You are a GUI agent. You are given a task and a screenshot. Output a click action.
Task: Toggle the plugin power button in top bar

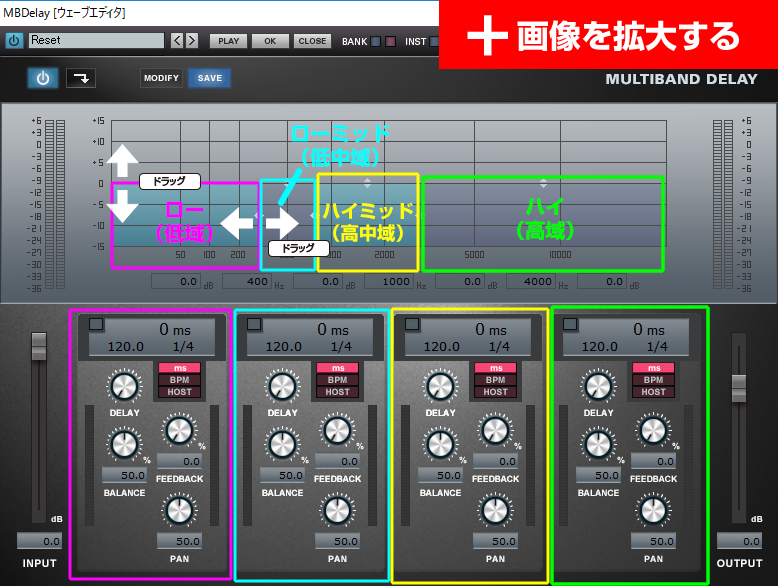tap(14, 41)
